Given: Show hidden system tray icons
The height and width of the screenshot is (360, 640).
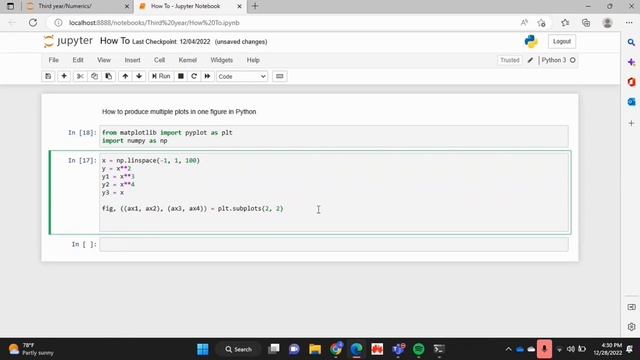Looking at the screenshot, I should [508, 349].
